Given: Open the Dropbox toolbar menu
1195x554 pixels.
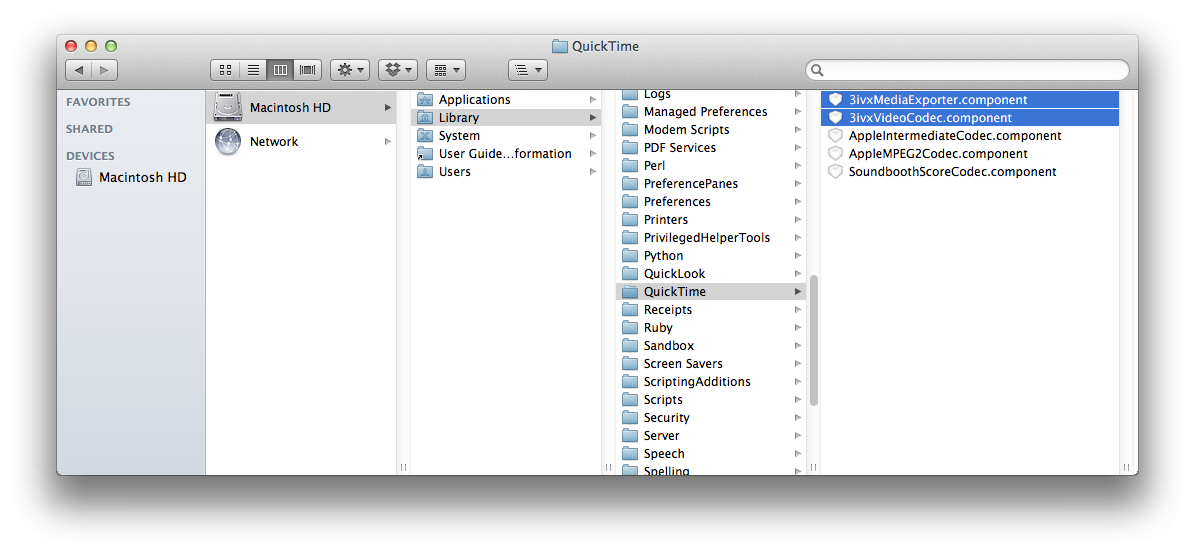Looking at the screenshot, I should click(x=398, y=70).
